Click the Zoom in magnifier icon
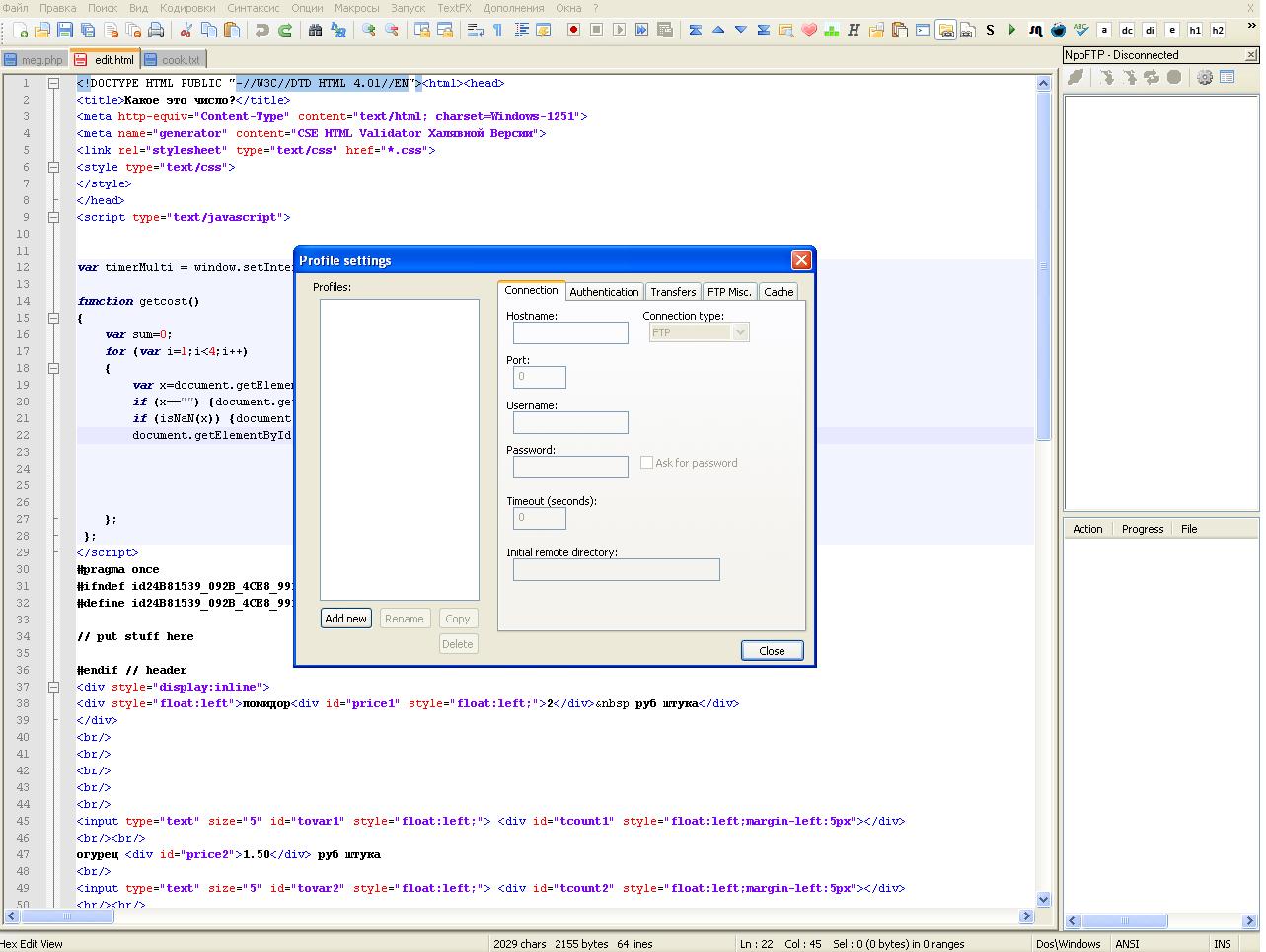The image size is (1266, 952). [x=369, y=31]
